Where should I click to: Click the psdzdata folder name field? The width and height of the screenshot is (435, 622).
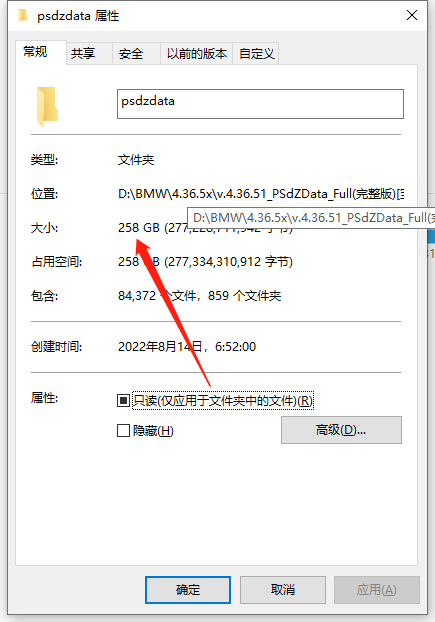[x=260, y=104]
